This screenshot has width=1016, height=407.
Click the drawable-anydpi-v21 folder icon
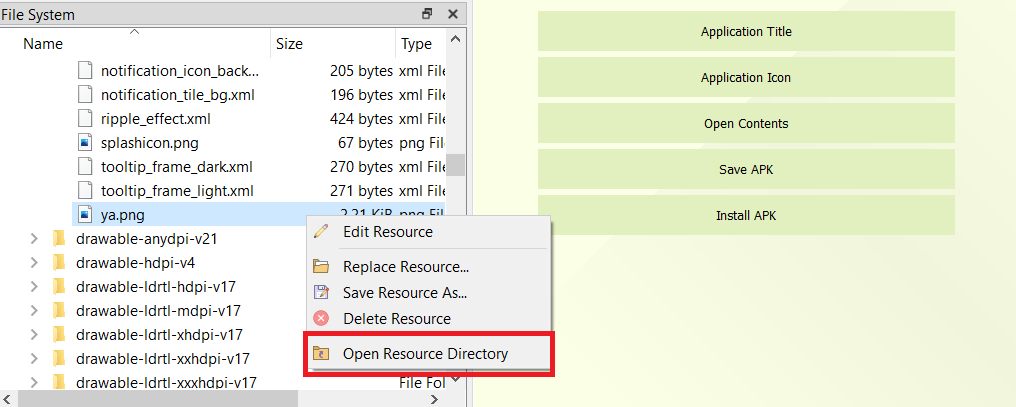click(x=59, y=239)
